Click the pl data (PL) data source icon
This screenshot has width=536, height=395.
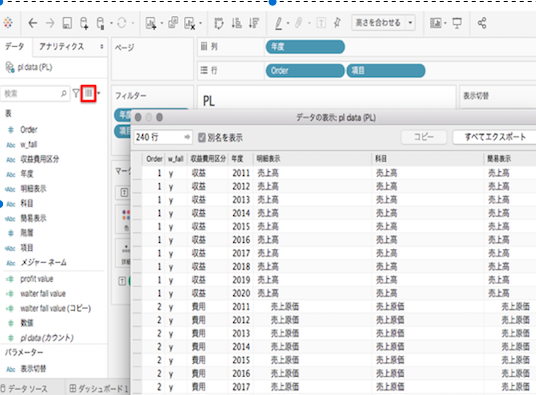[x=10, y=67]
